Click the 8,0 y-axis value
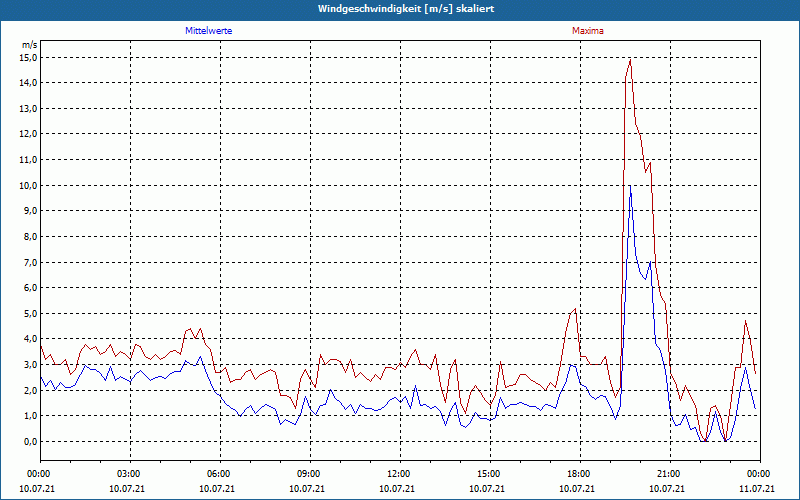The height and width of the screenshot is (500, 800). click(x=31, y=237)
